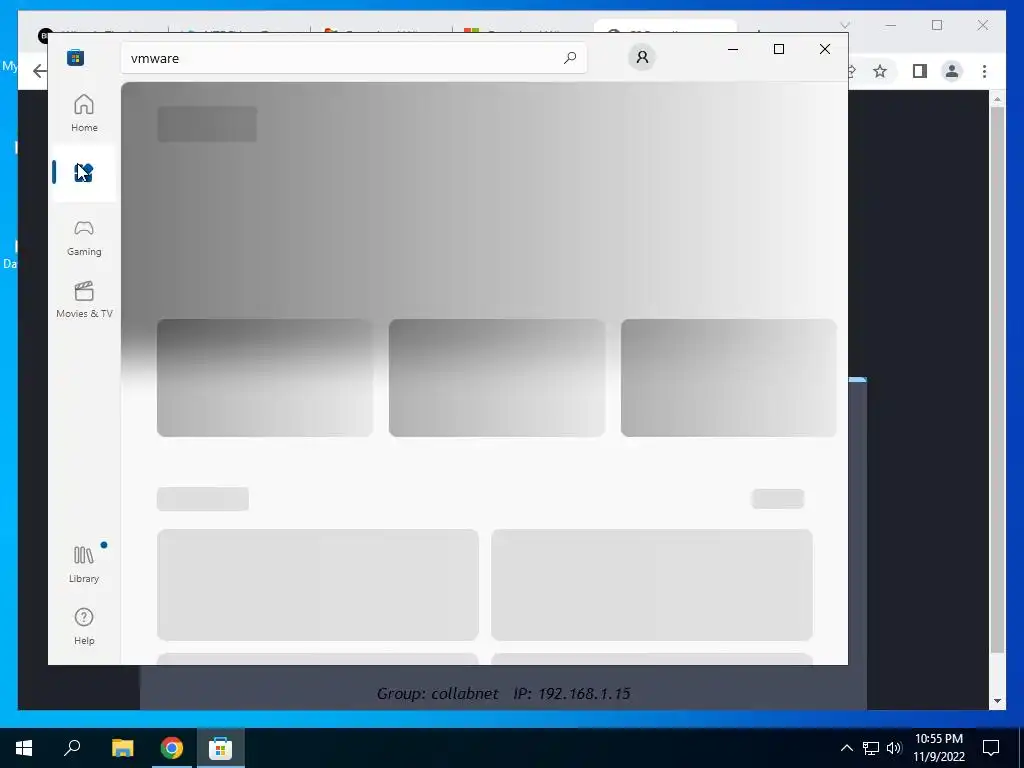This screenshot has width=1024, height=768.
Task: Open the Store user profile button
Action: (x=642, y=57)
